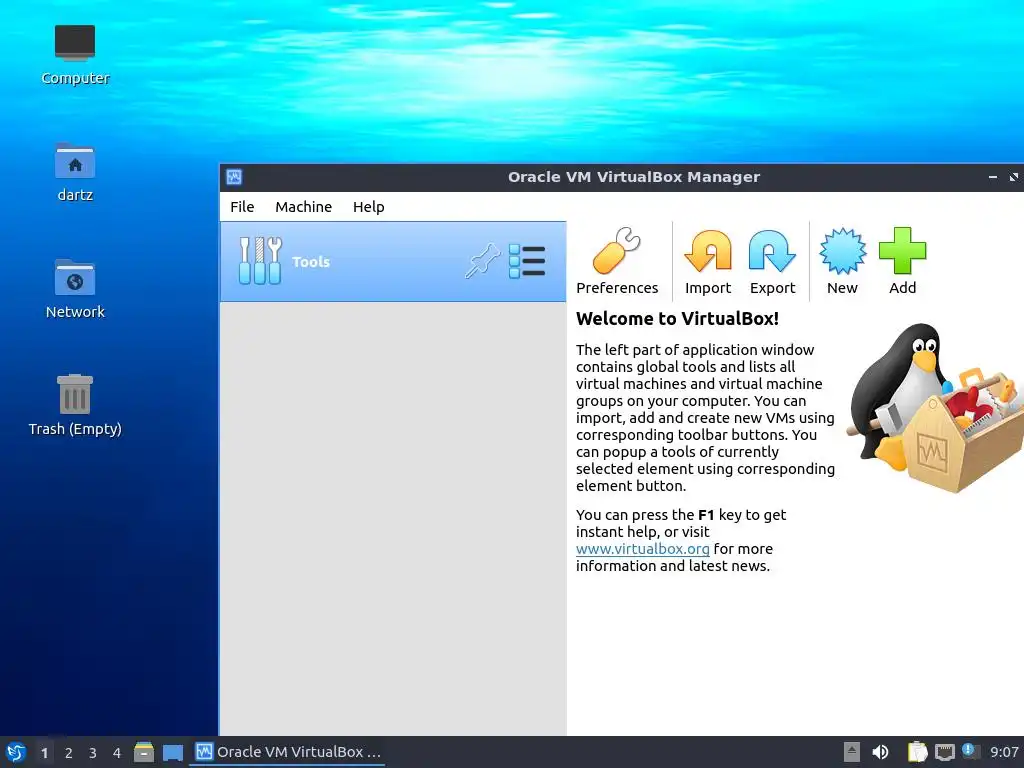1024x768 pixels.
Task: Click the Export appliance icon
Action: click(x=772, y=262)
